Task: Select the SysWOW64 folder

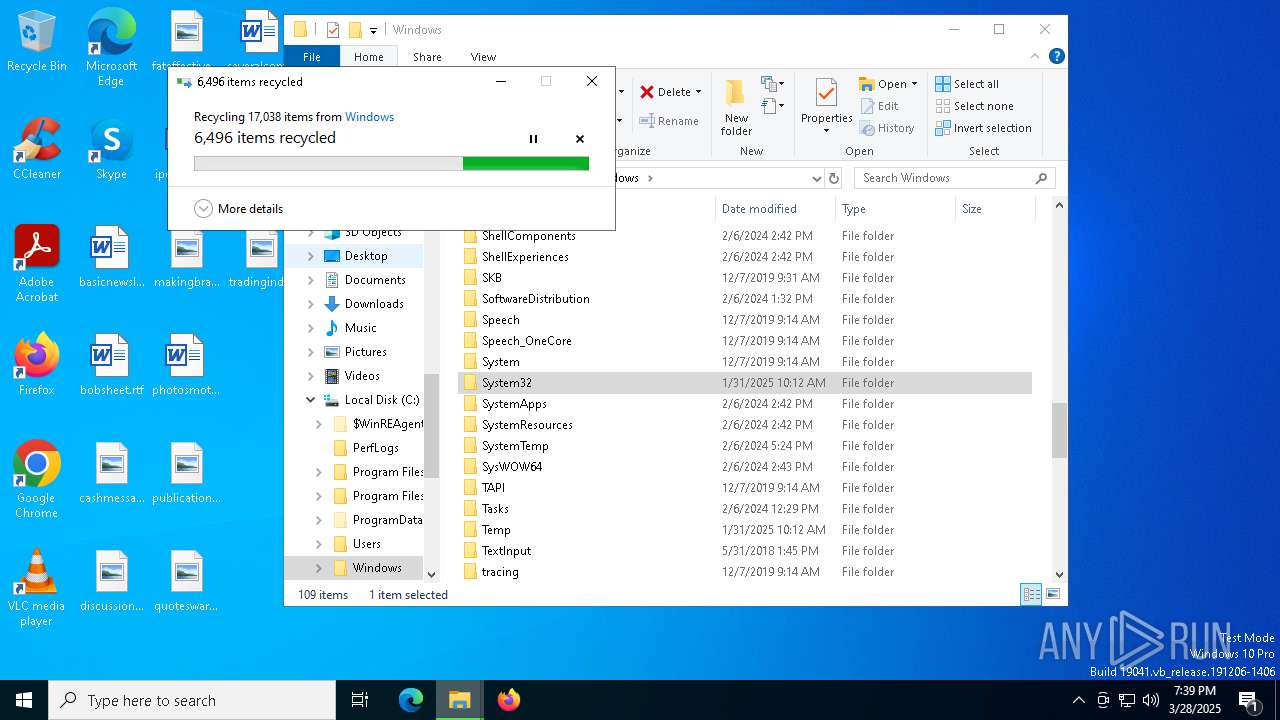Action: click(x=512, y=467)
